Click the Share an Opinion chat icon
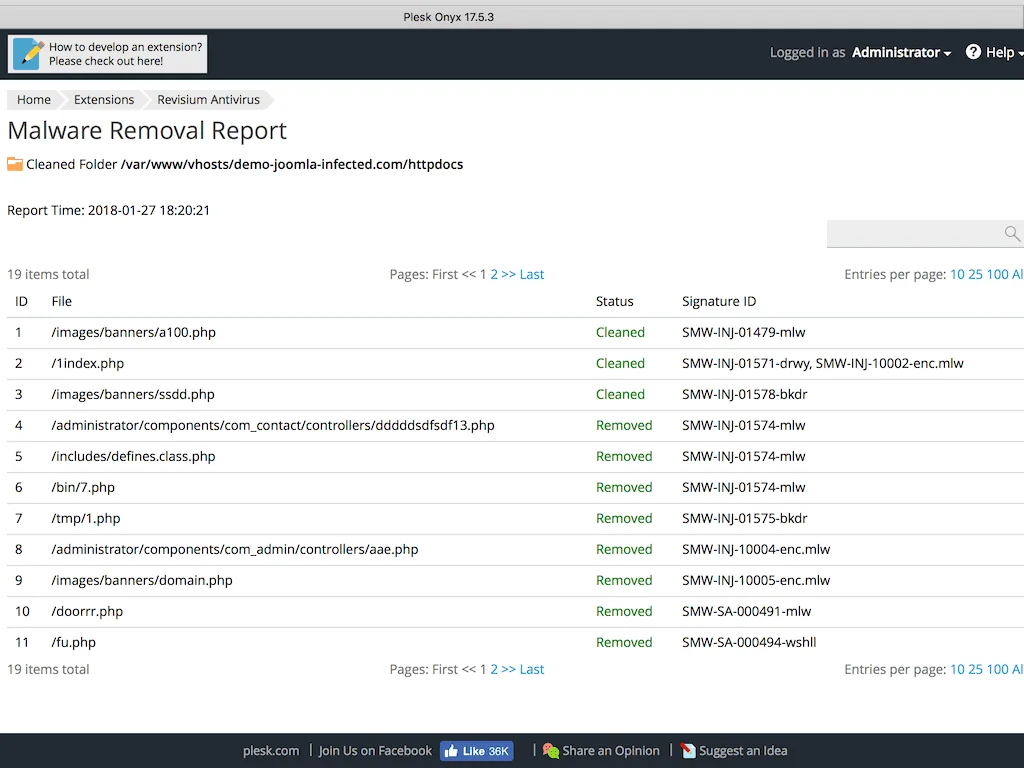The image size is (1024, 768). (x=551, y=751)
